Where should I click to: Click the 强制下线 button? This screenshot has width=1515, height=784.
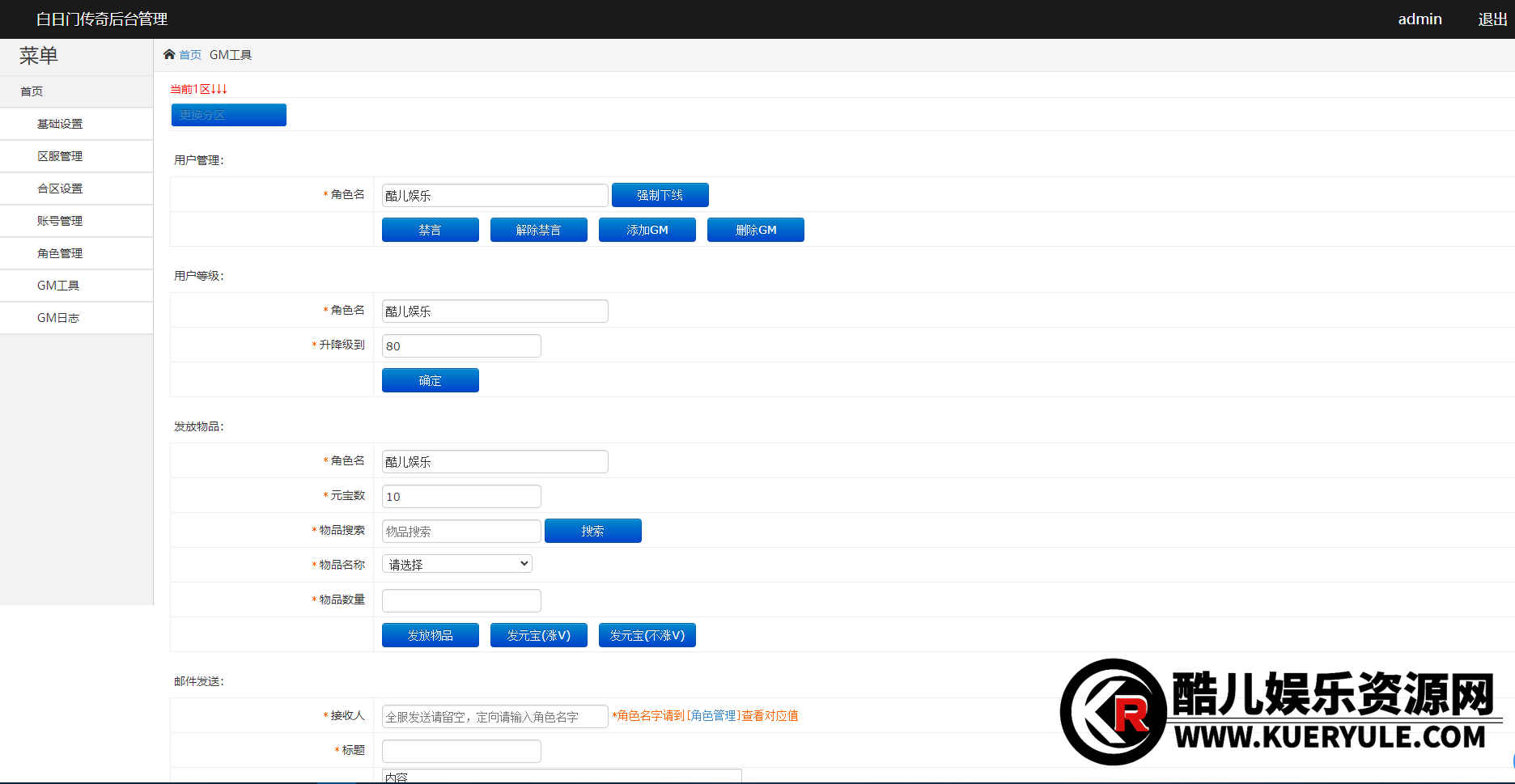click(660, 195)
